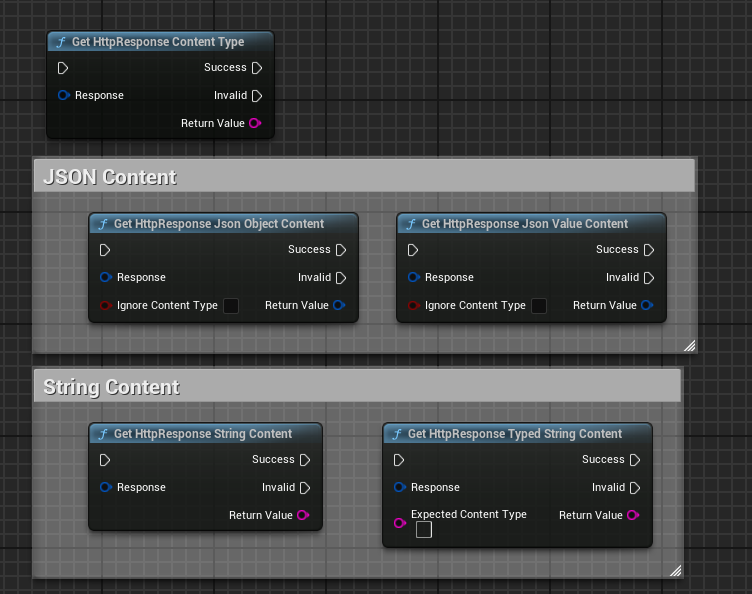Screen dimensions: 752x594
Task: Click Invalid exec pin on String Content node
Action: pyautogui.click(x=305, y=488)
